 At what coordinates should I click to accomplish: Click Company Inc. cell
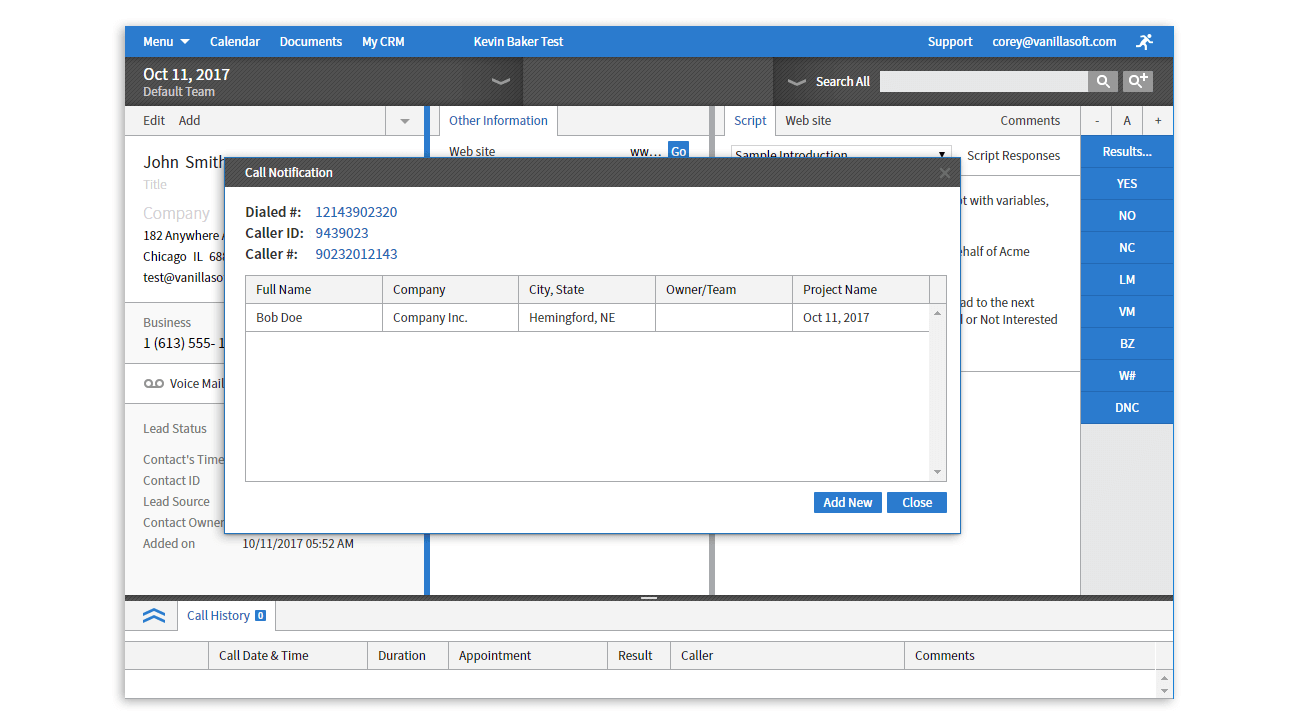point(450,318)
